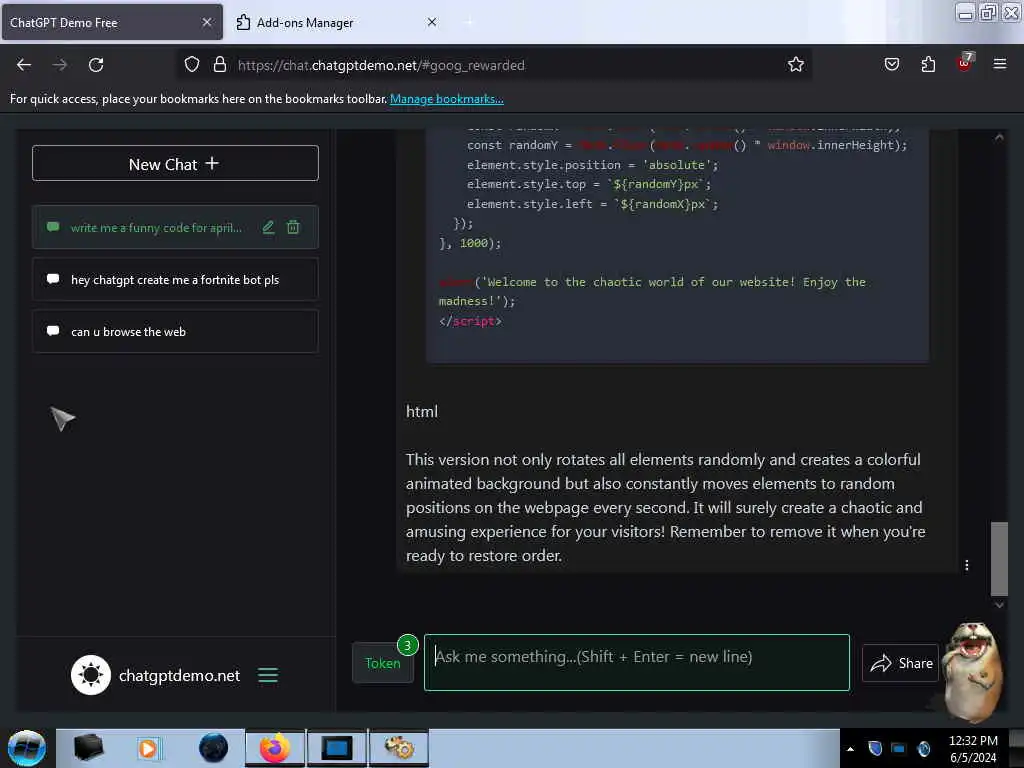Click the 'Welcome to the chaotic world' code line
This screenshot has width=1024, height=768.
pyautogui.click(x=652, y=291)
